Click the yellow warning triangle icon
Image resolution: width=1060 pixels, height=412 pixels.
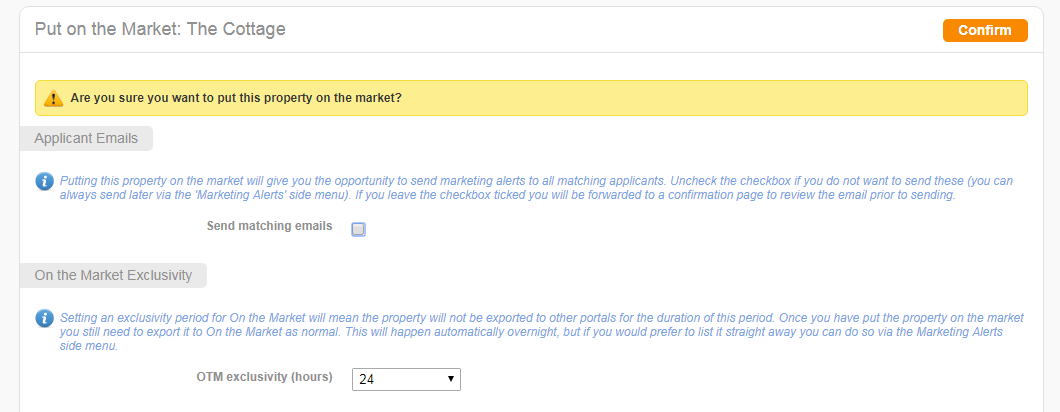(x=53, y=98)
